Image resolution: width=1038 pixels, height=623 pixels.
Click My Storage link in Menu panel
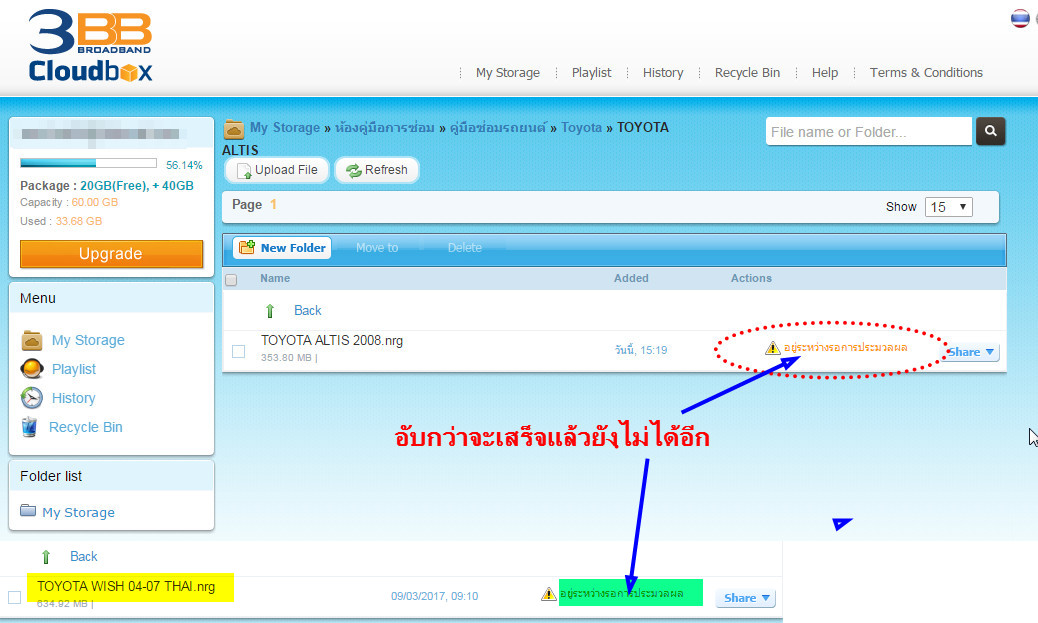pos(88,340)
